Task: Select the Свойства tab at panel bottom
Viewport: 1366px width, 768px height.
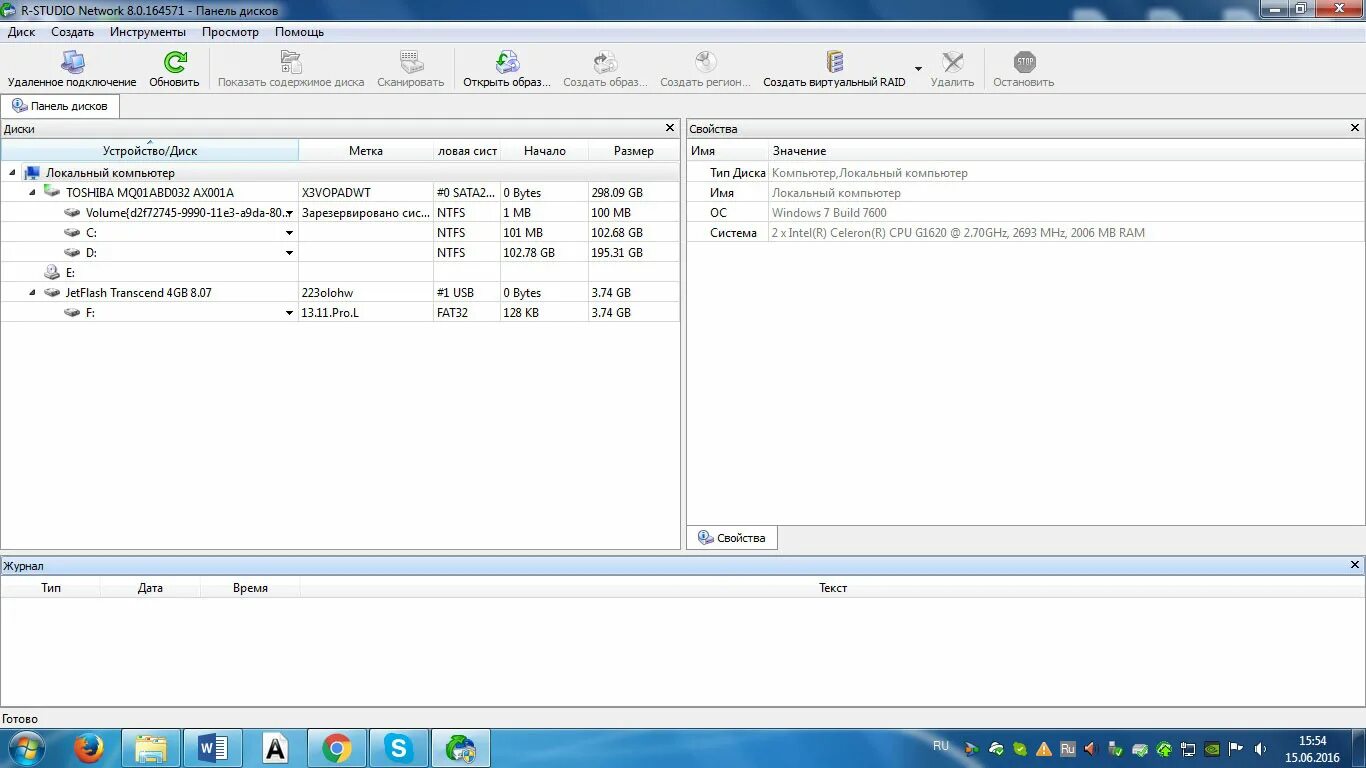Action: point(732,538)
